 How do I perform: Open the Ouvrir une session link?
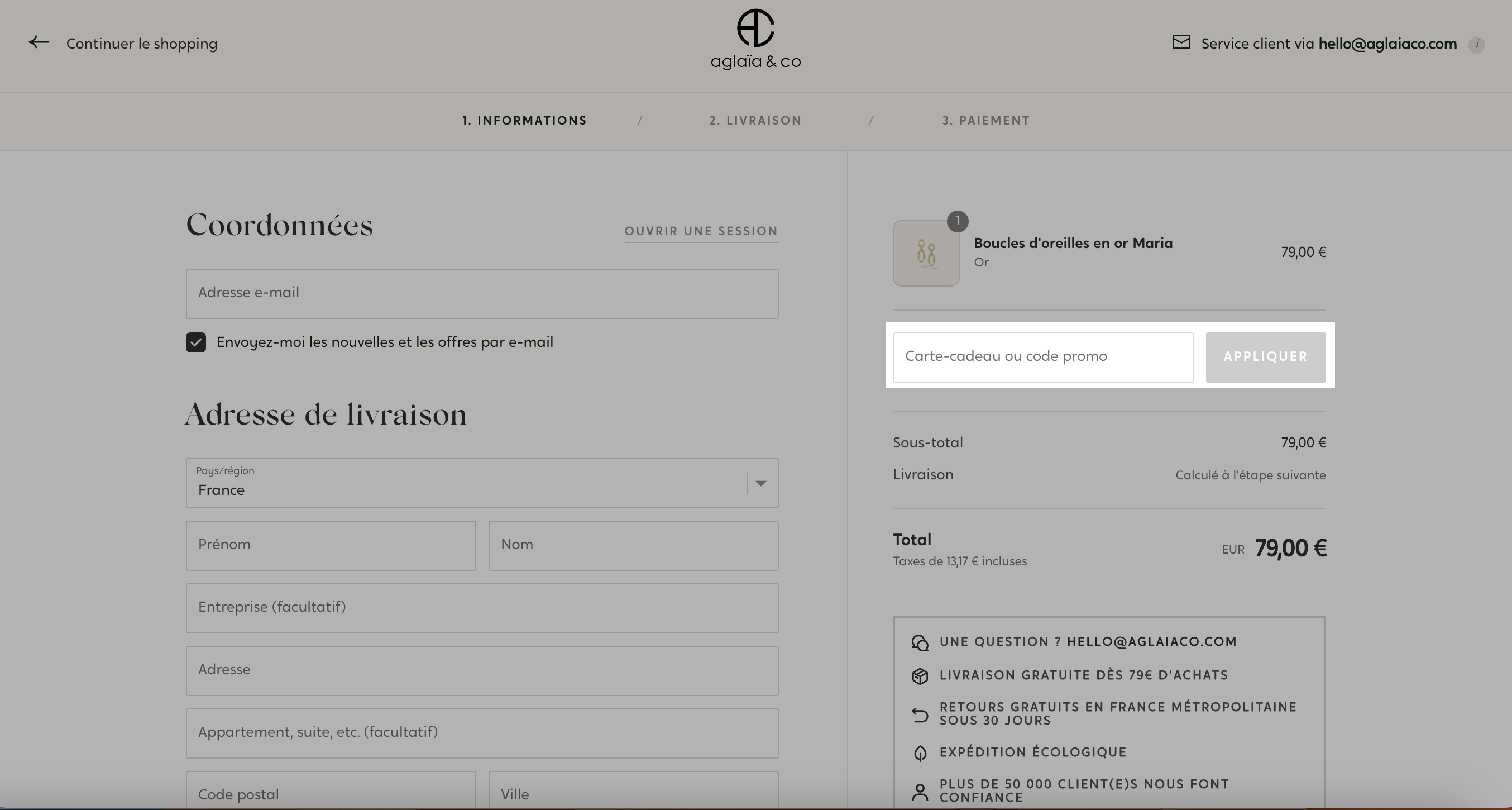[x=701, y=231]
